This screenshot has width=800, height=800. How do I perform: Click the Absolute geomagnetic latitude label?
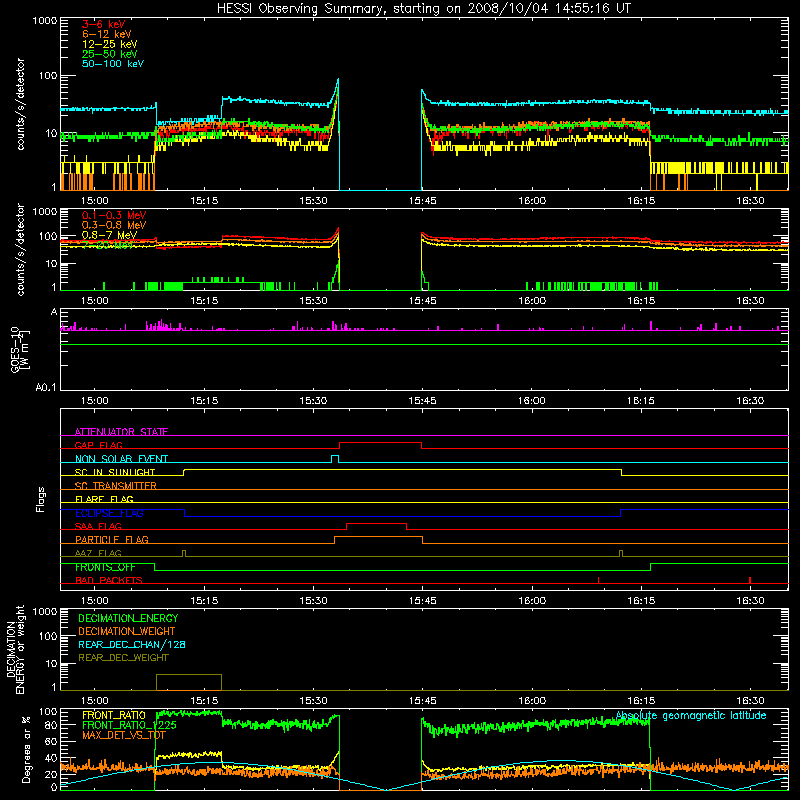click(x=691, y=715)
